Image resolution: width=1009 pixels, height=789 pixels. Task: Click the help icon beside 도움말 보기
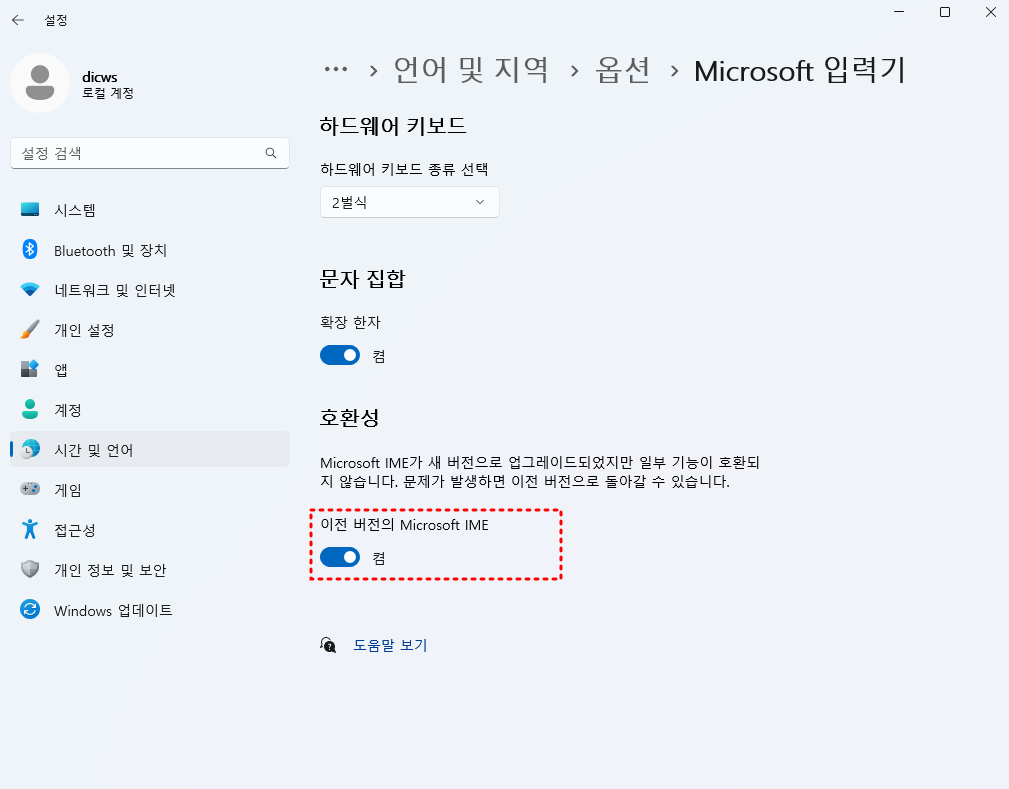(x=328, y=645)
